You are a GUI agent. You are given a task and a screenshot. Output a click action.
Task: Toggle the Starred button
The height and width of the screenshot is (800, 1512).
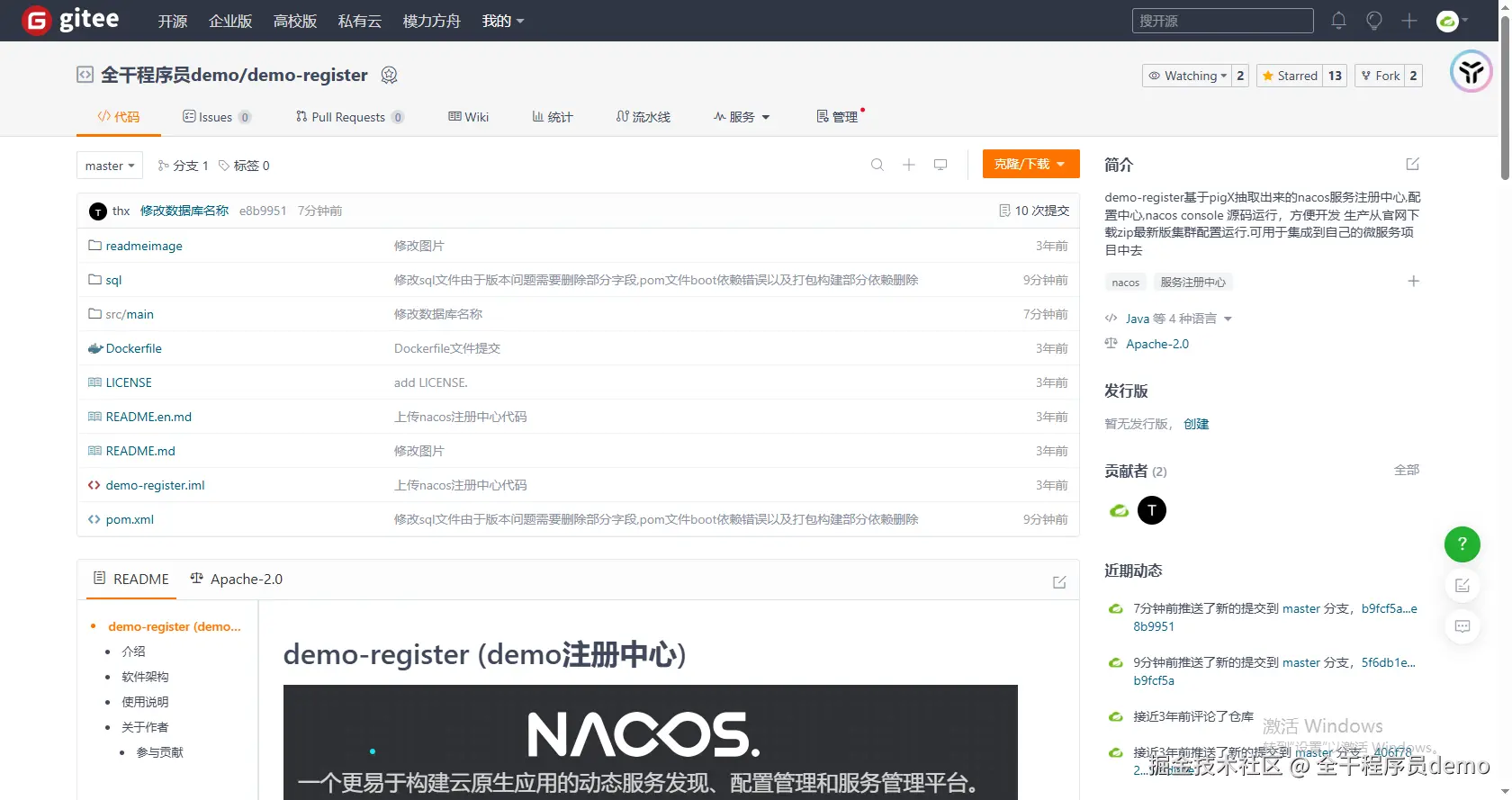click(1290, 76)
